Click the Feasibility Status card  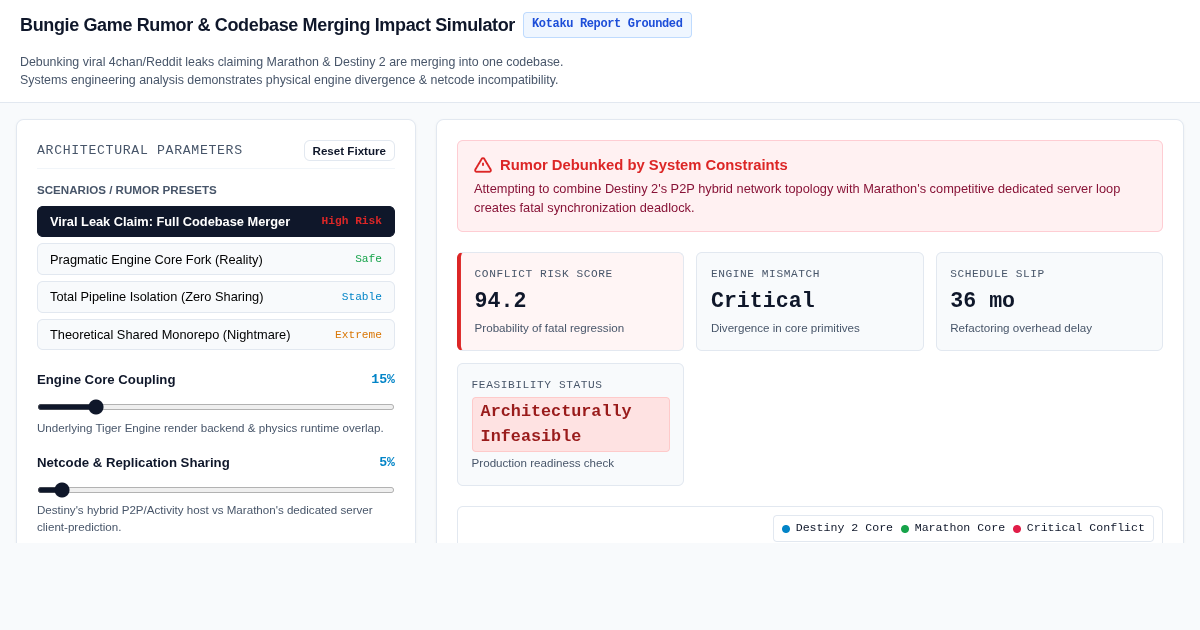[x=571, y=424]
